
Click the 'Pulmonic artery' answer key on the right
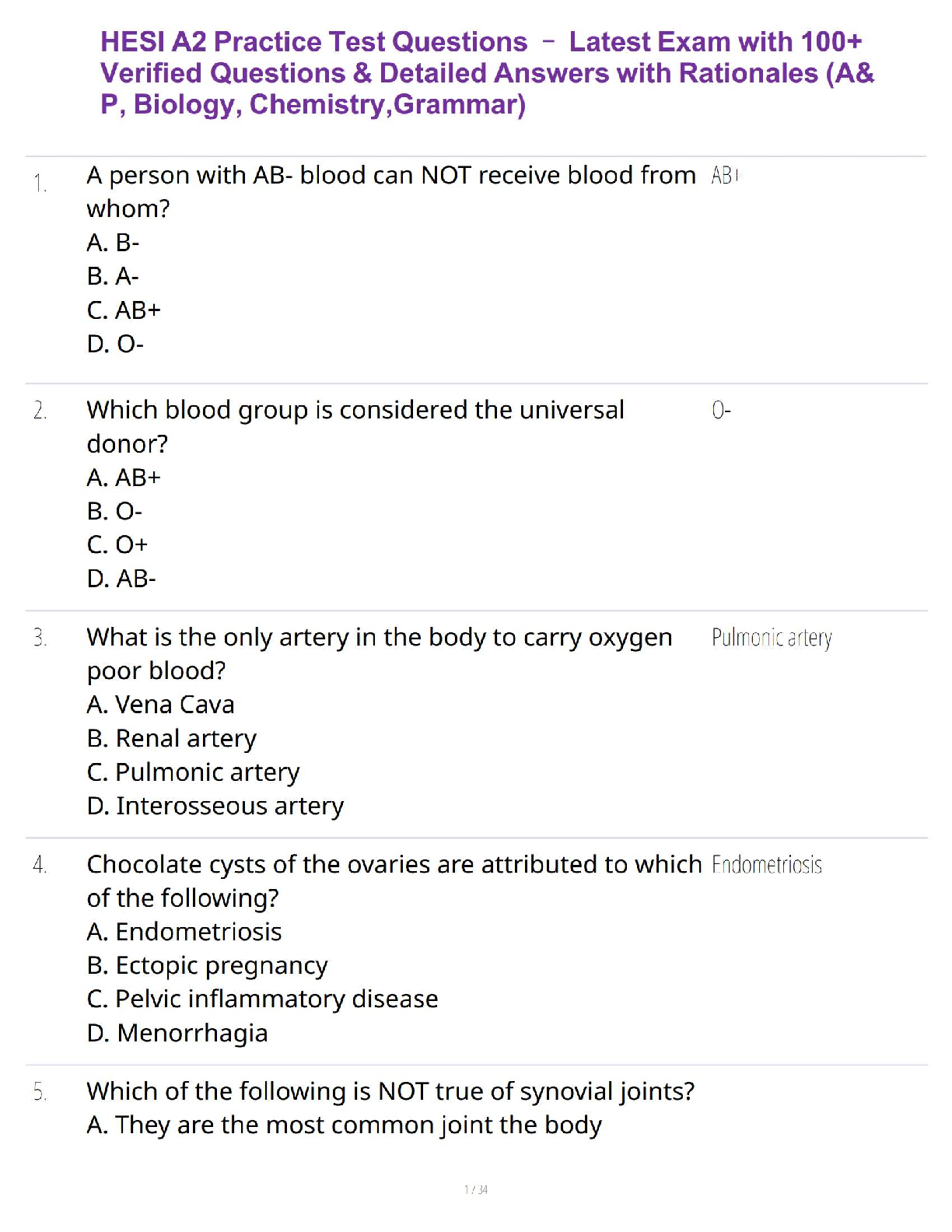click(x=772, y=638)
